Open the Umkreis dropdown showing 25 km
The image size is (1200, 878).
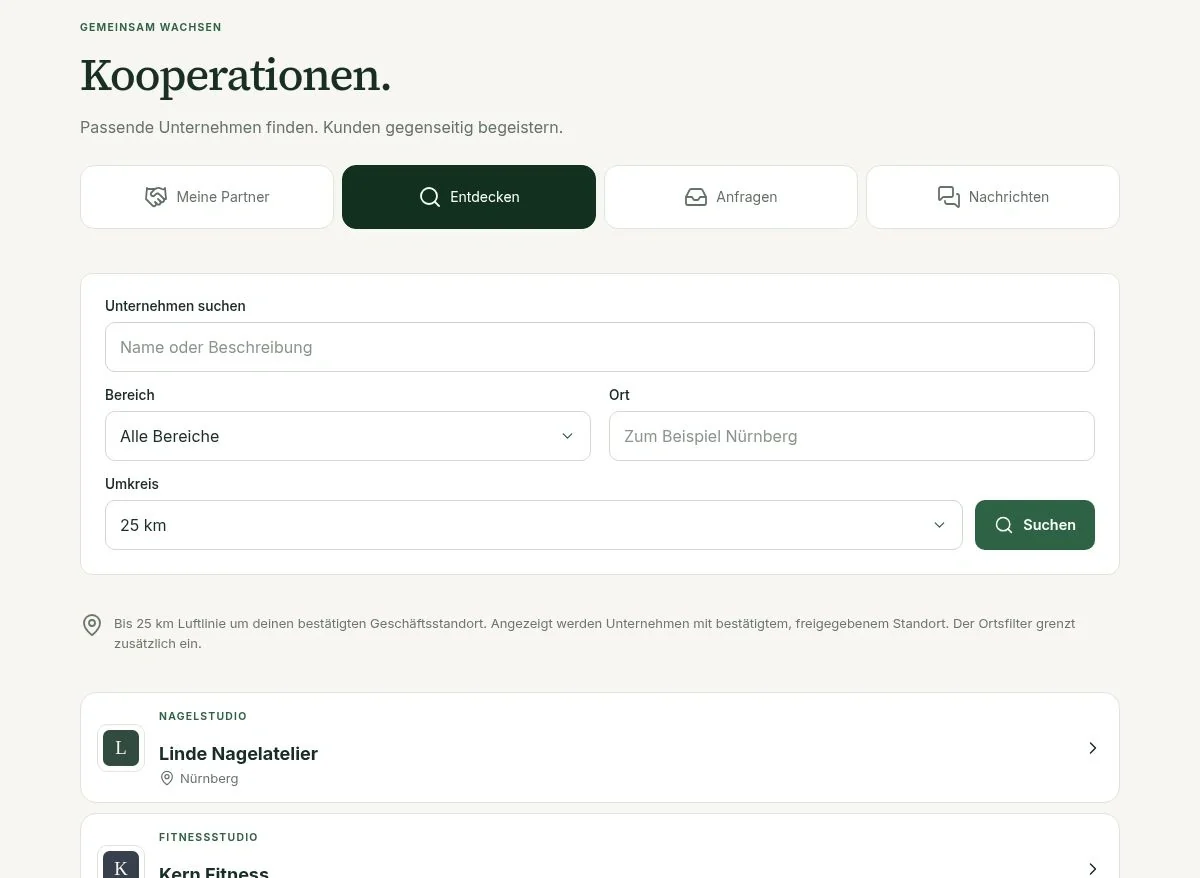pos(534,525)
